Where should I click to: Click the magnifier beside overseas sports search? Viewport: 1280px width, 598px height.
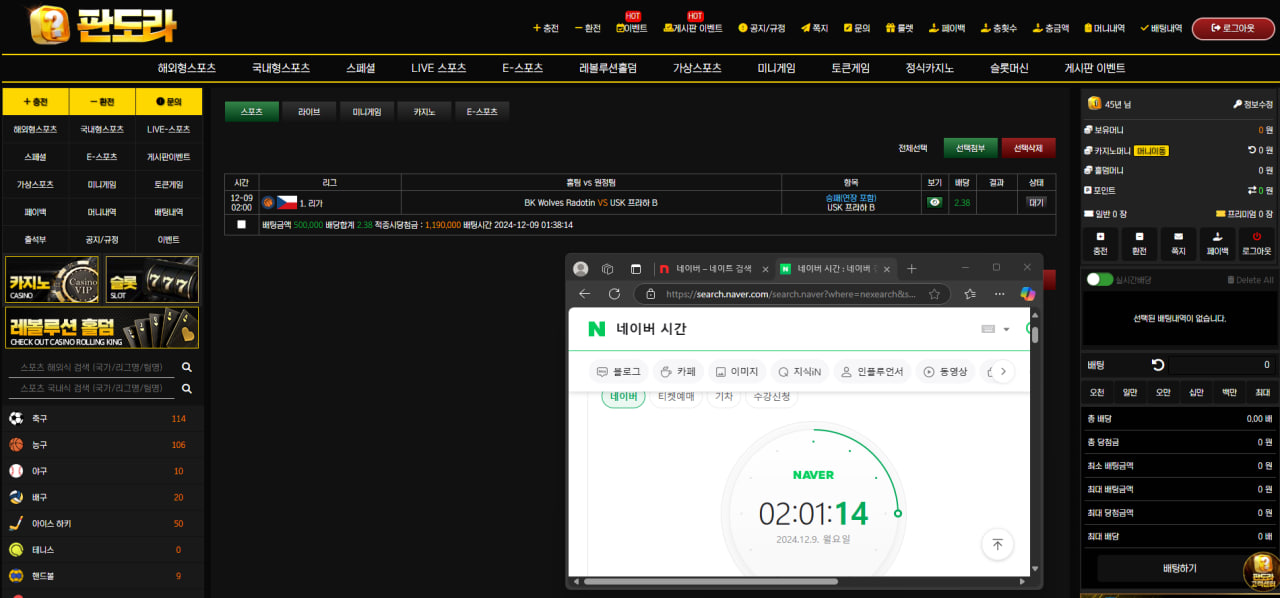pos(186,368)
